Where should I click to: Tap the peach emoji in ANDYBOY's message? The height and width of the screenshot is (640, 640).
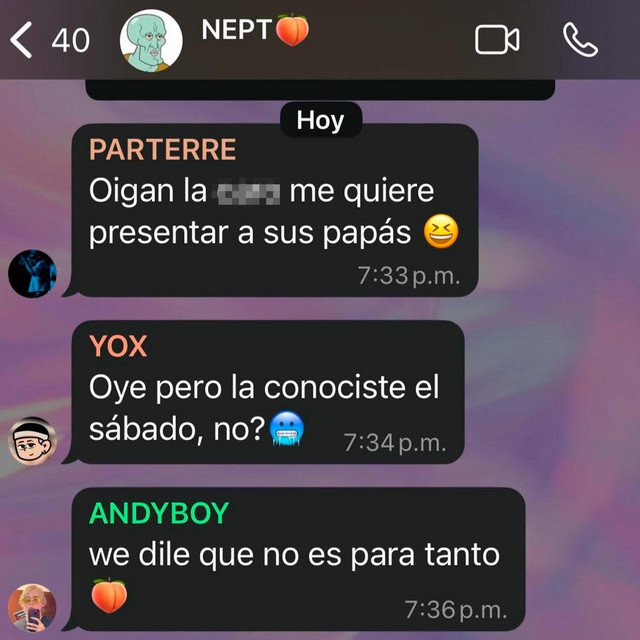pyautogui.click(x=109, y=596)
